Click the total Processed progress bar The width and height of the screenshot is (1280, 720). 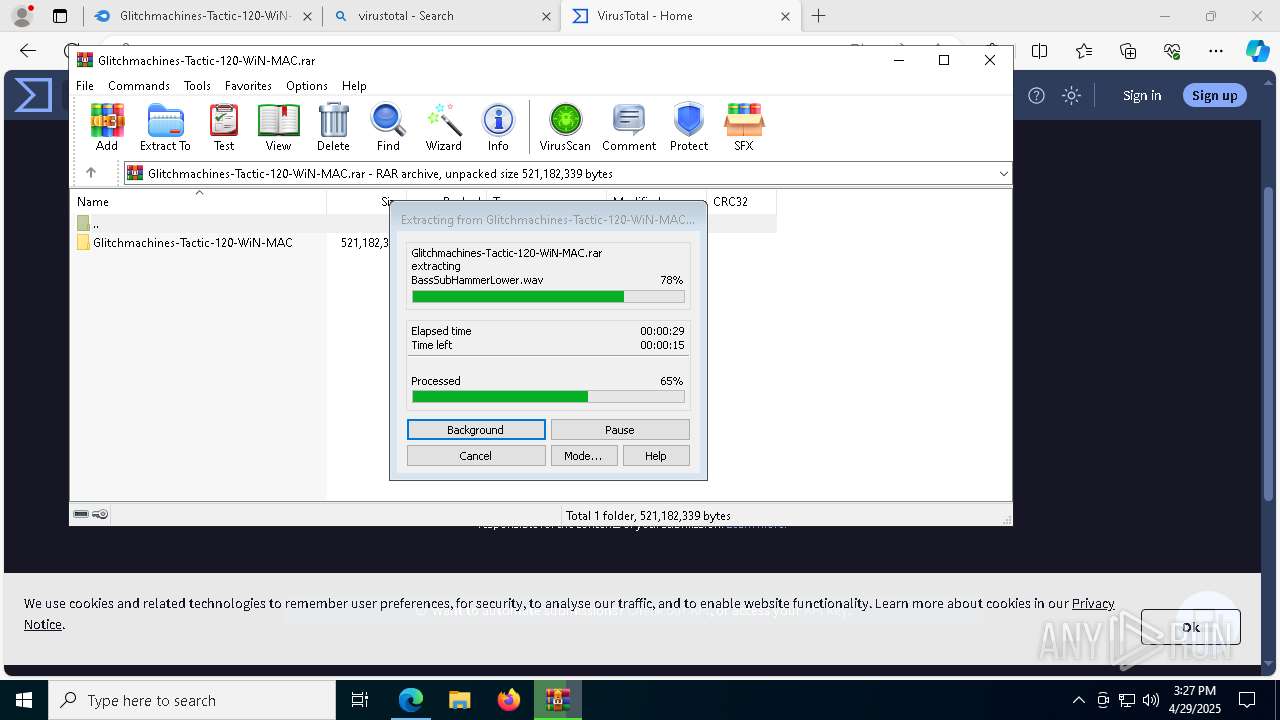pyautogui.click(x=548, y=397)
